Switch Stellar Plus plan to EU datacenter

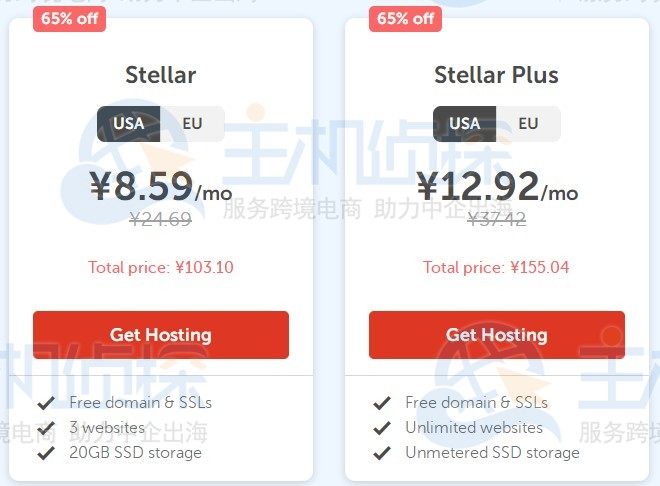528,124
